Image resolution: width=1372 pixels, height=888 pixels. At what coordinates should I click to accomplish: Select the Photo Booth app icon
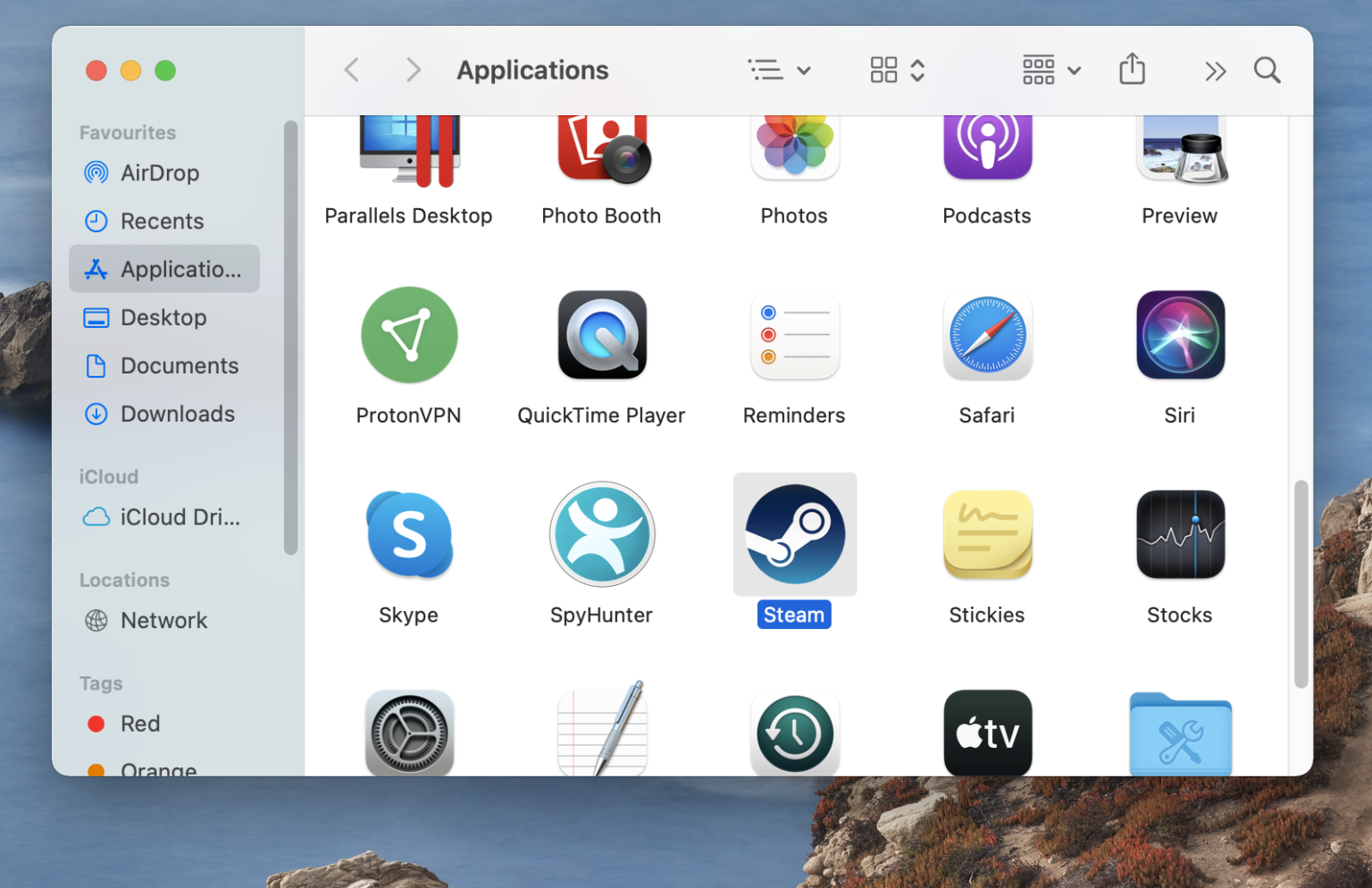pyautogui.click(x=603, y=150)
